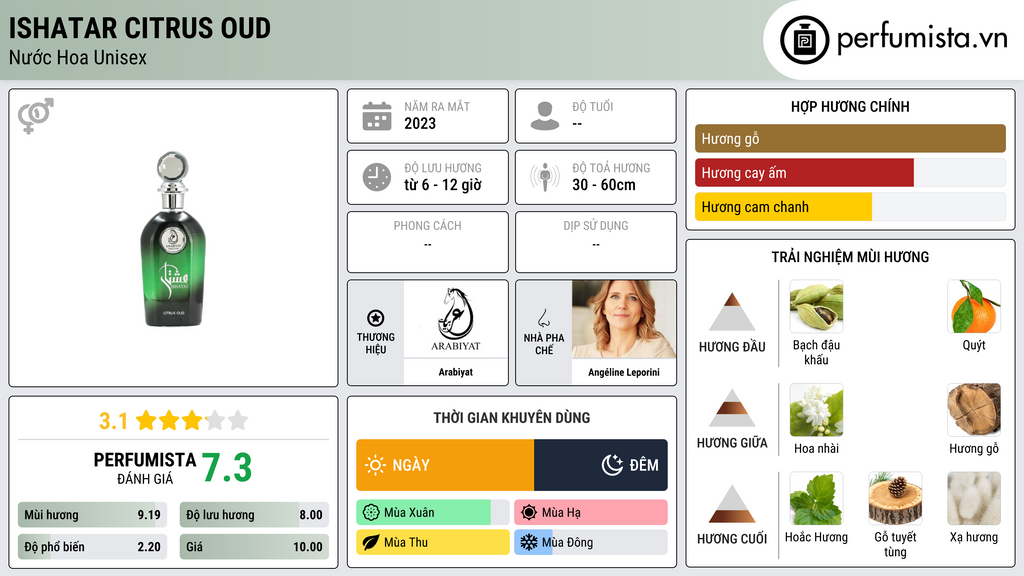Click the Mùi hương 9.19 score bar
Image resolution: width=1024 pixels, height=576 pixels.
[92, 515]
